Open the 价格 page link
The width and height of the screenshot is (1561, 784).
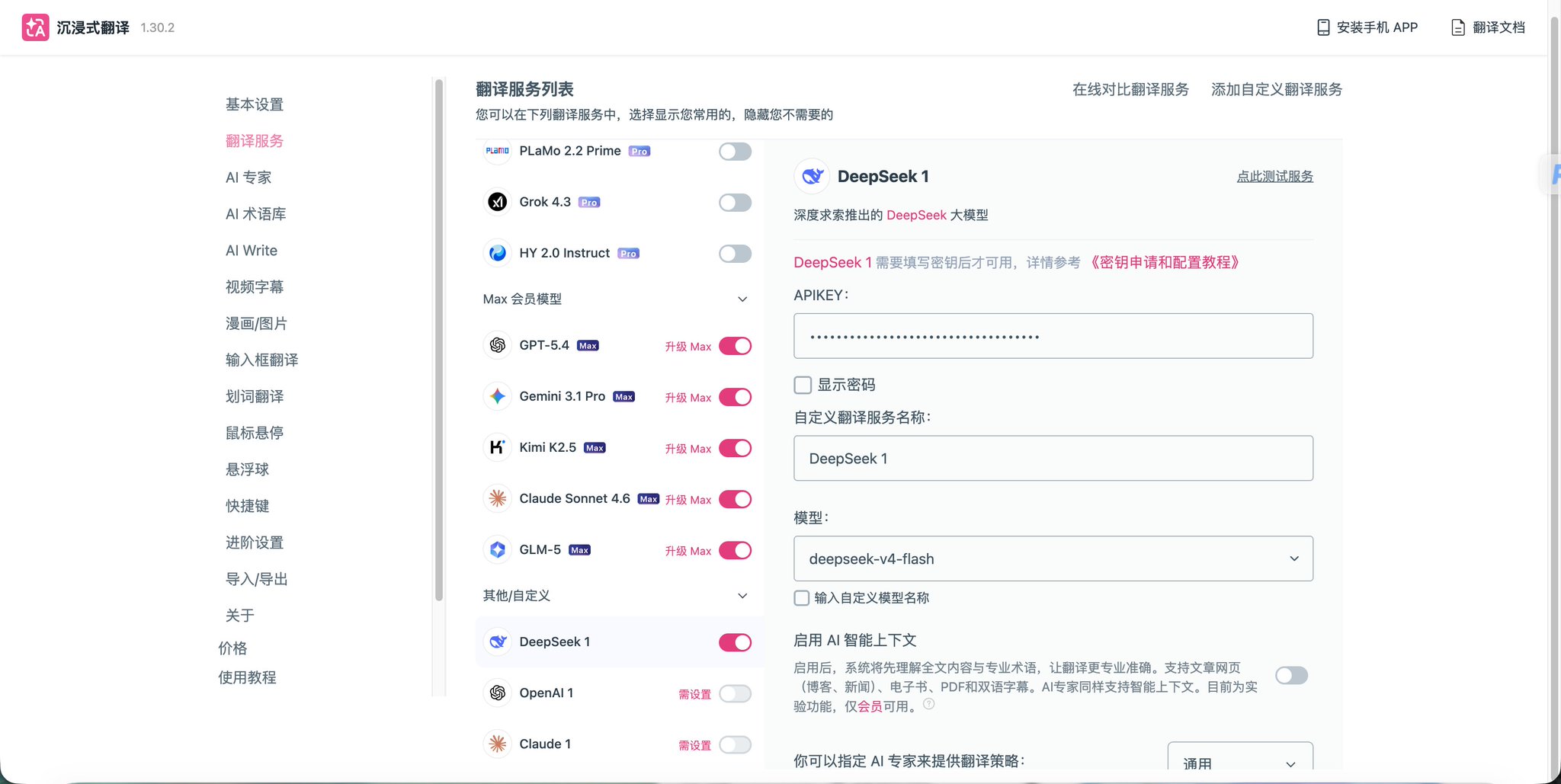pos(232,648)
